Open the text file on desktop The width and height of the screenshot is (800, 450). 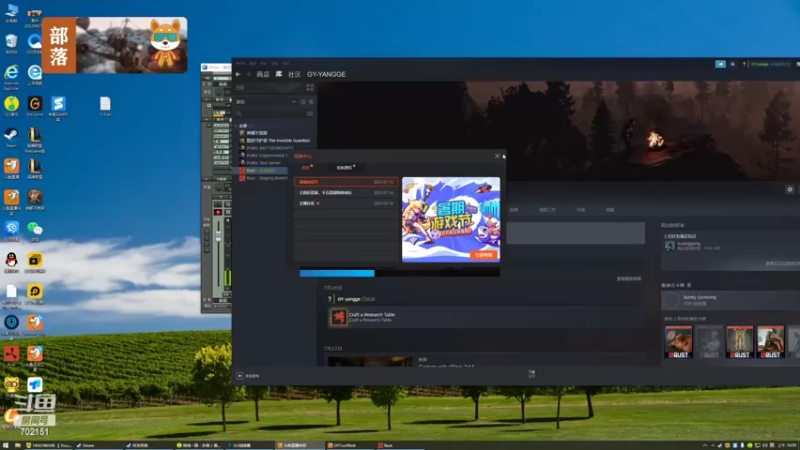coord(105,107)
